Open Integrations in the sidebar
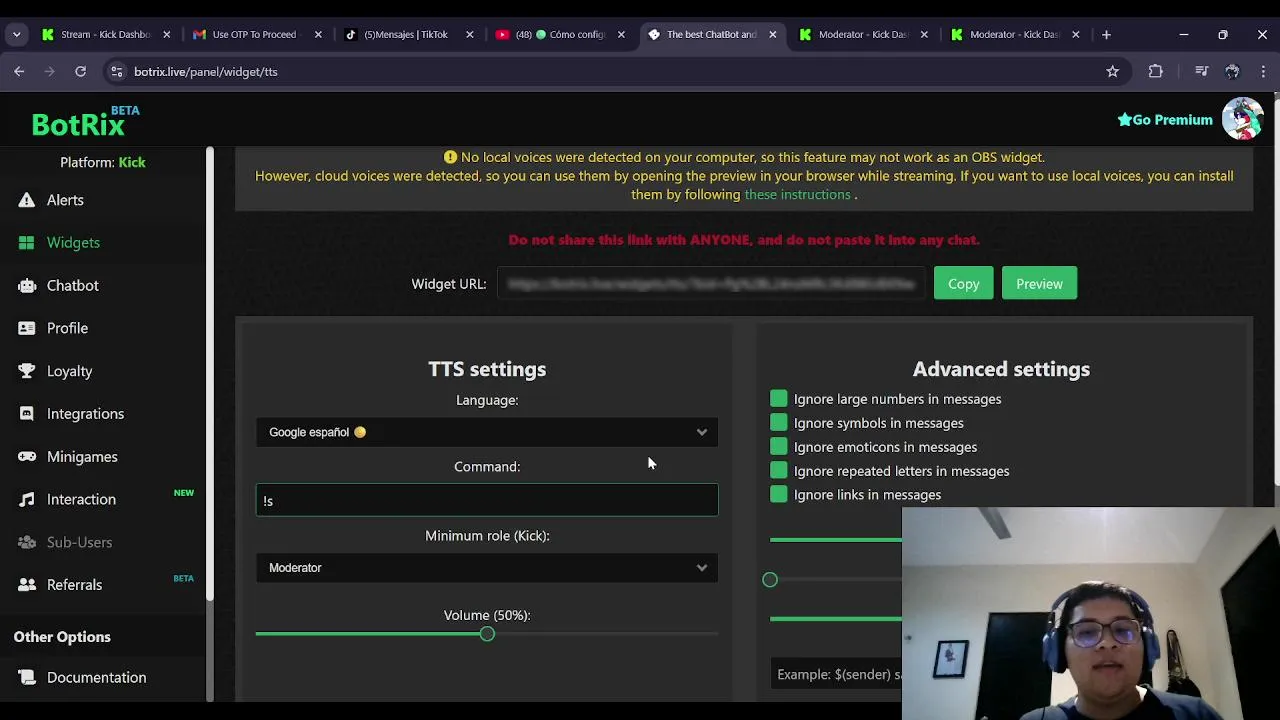The image size is (1280, 720). (86, 414)
